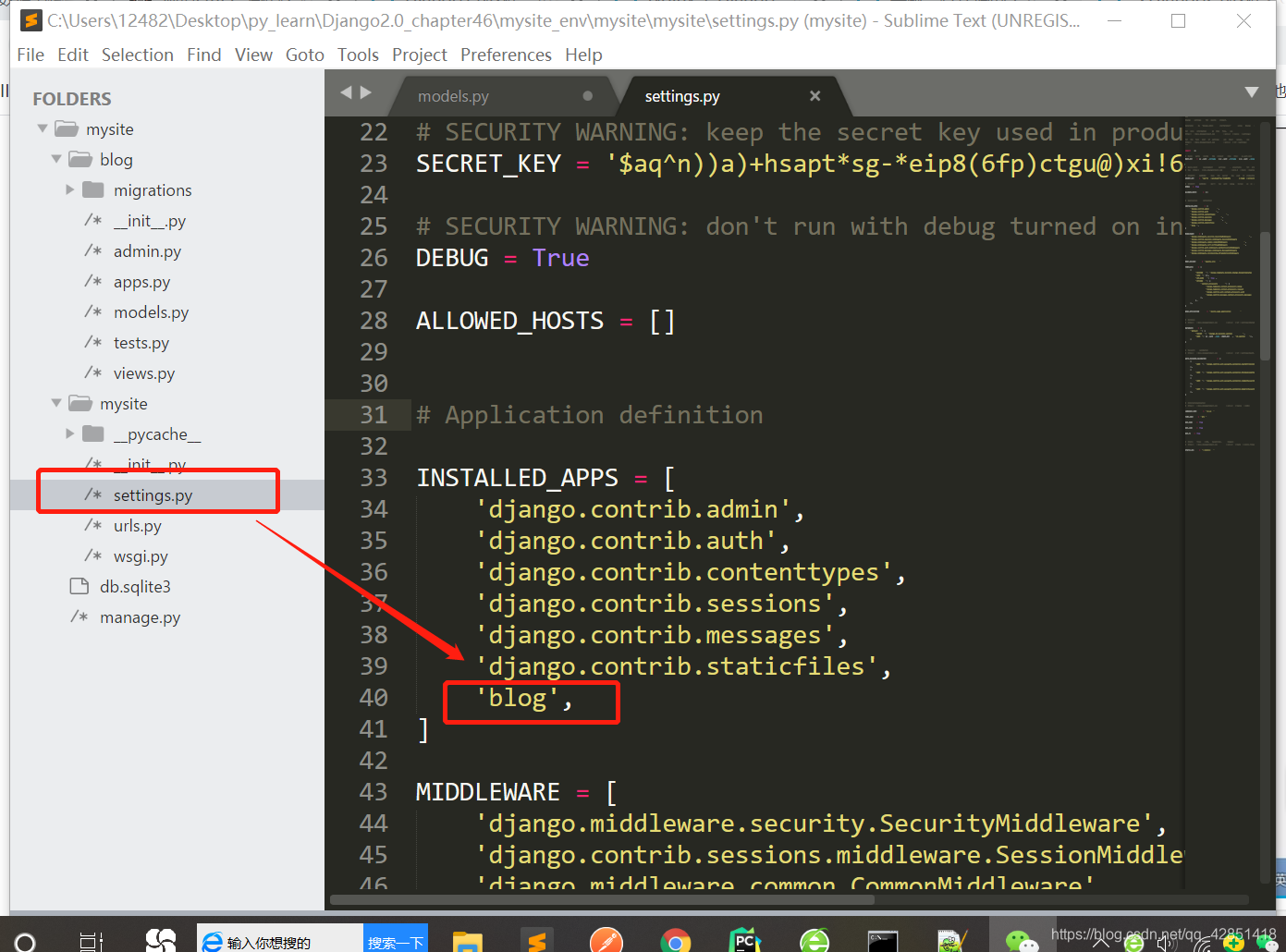Open PyCharm from taskbar
The height and width of the screenshot is (952, 1286).
pyautogui.click(x=745, y=941)
